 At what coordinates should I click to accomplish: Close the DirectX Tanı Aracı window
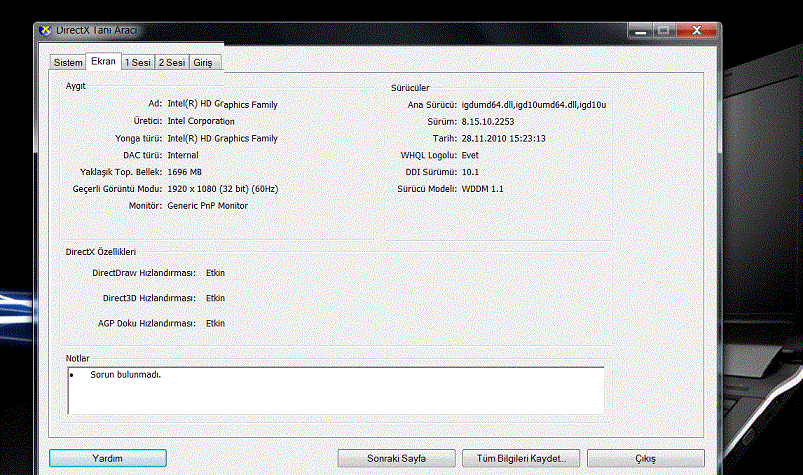click(696, 31)
